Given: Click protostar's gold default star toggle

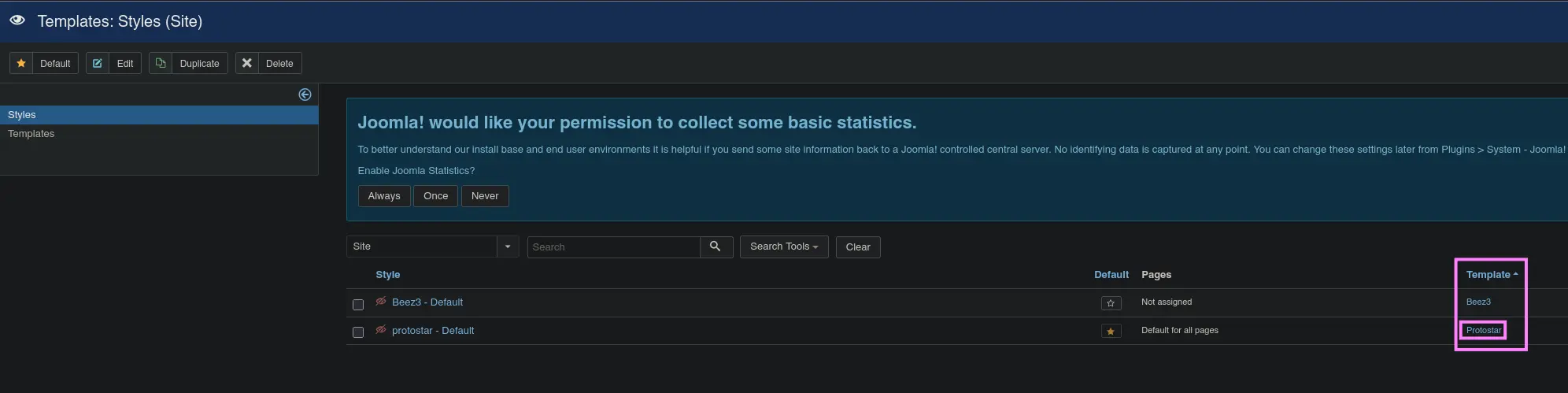Looking at the screenshot, I should [1111, 332].
